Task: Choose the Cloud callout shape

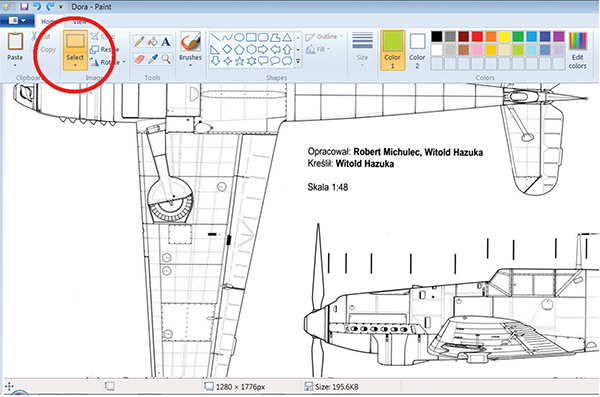Action: [287, 61]
